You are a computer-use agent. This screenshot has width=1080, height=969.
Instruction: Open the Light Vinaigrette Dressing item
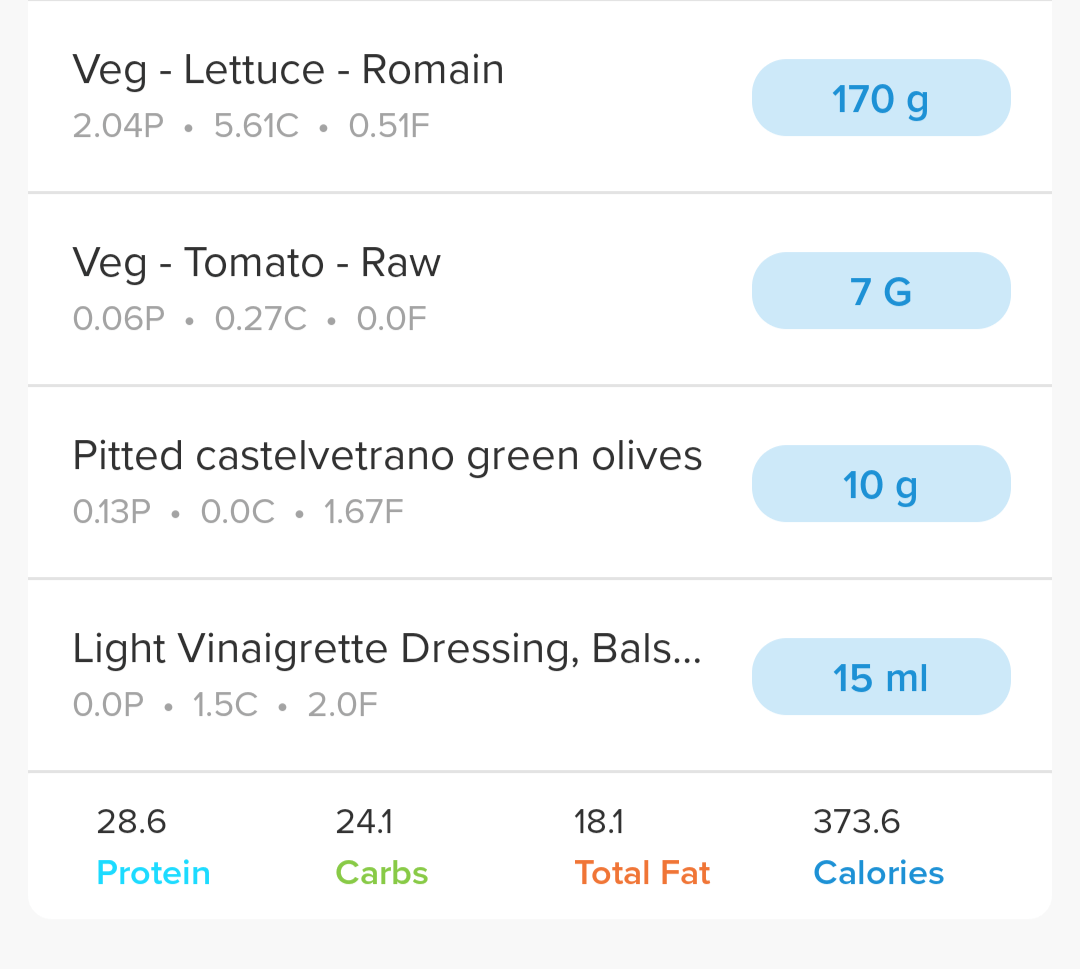pos(387,649)
